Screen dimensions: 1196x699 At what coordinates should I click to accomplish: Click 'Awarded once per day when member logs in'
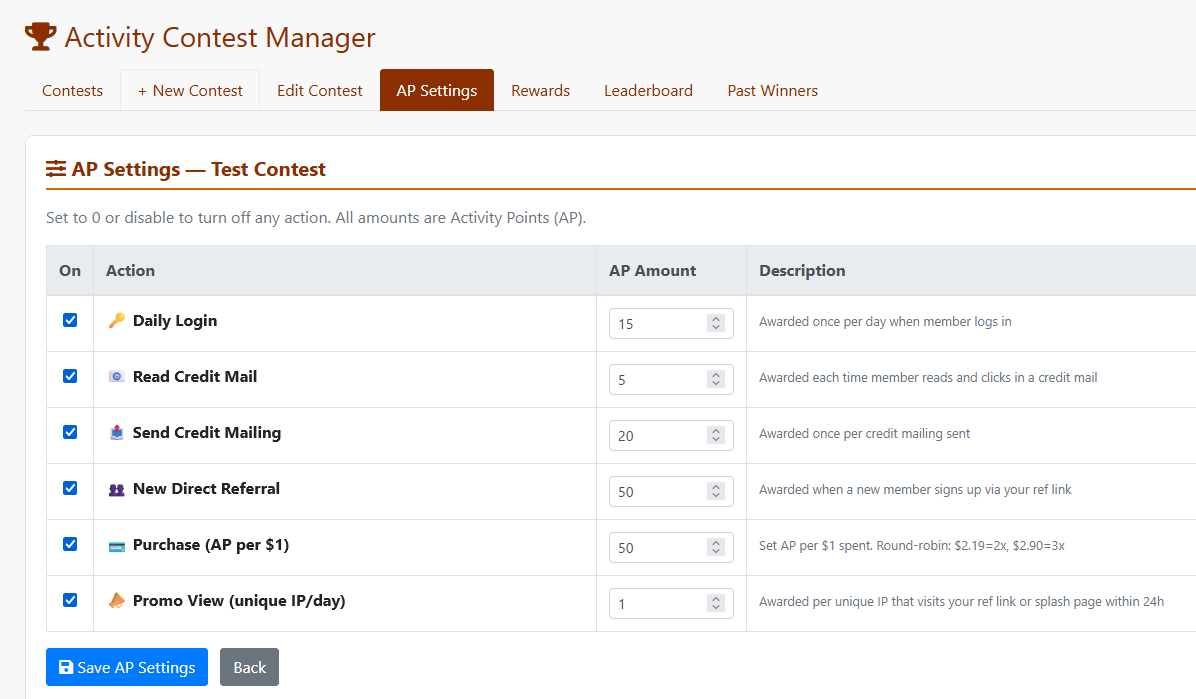point(885,321)
